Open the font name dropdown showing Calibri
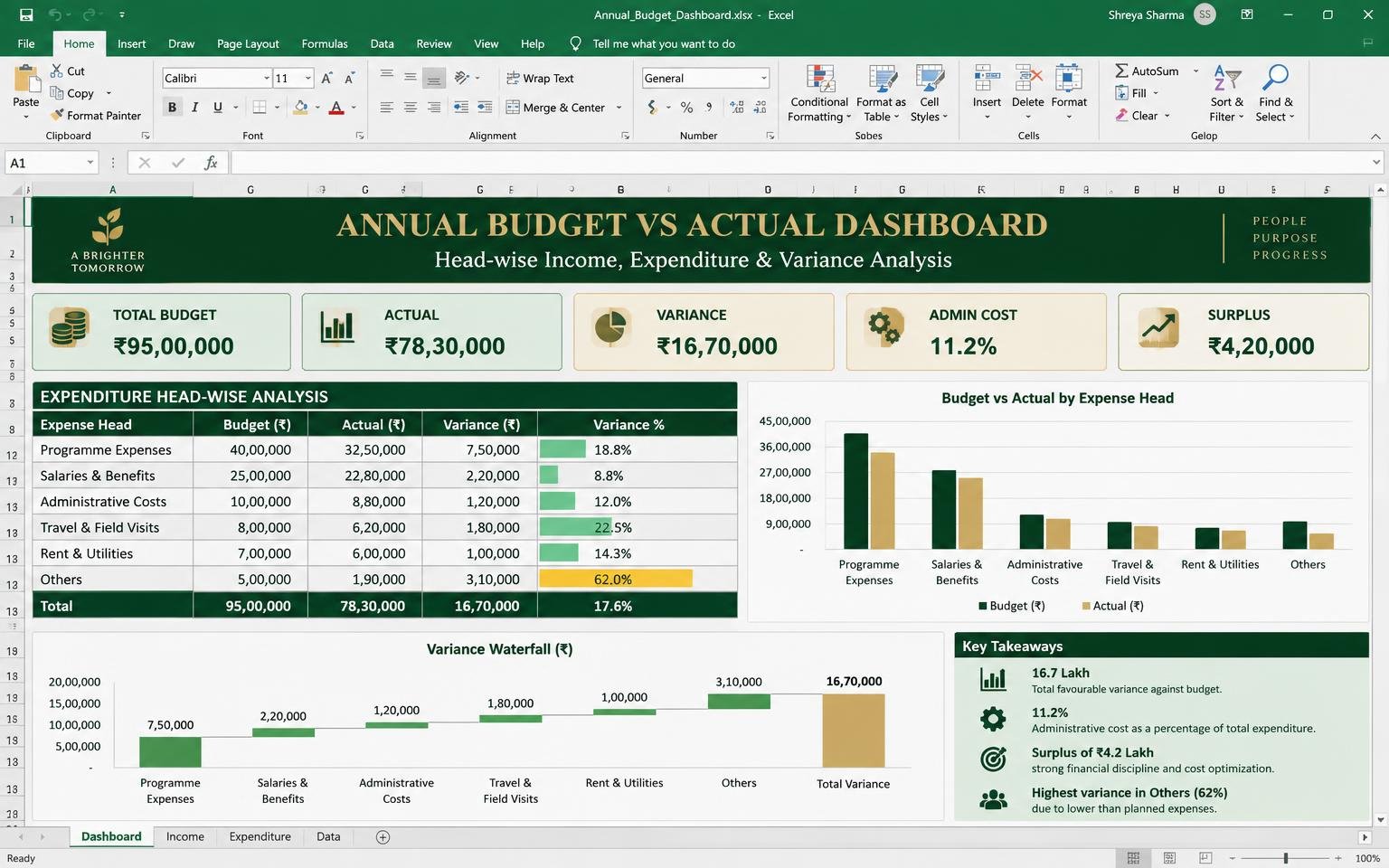 [x=267, y=79]
